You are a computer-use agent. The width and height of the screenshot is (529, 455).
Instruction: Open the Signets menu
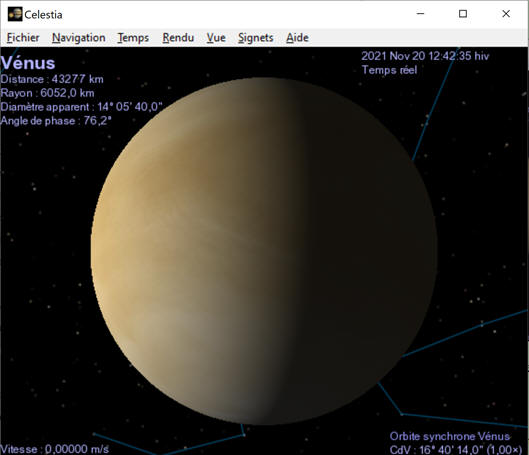coord(255,37)
